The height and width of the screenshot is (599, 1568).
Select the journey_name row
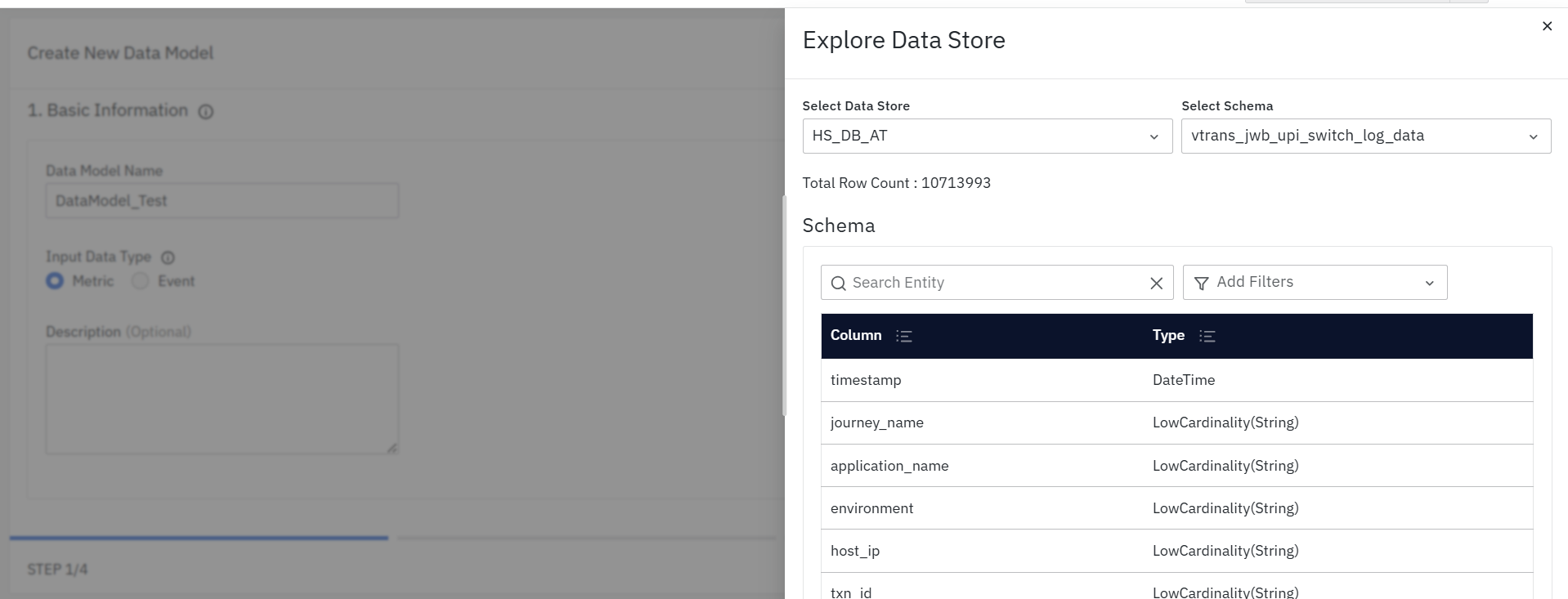click(1176, 422)
